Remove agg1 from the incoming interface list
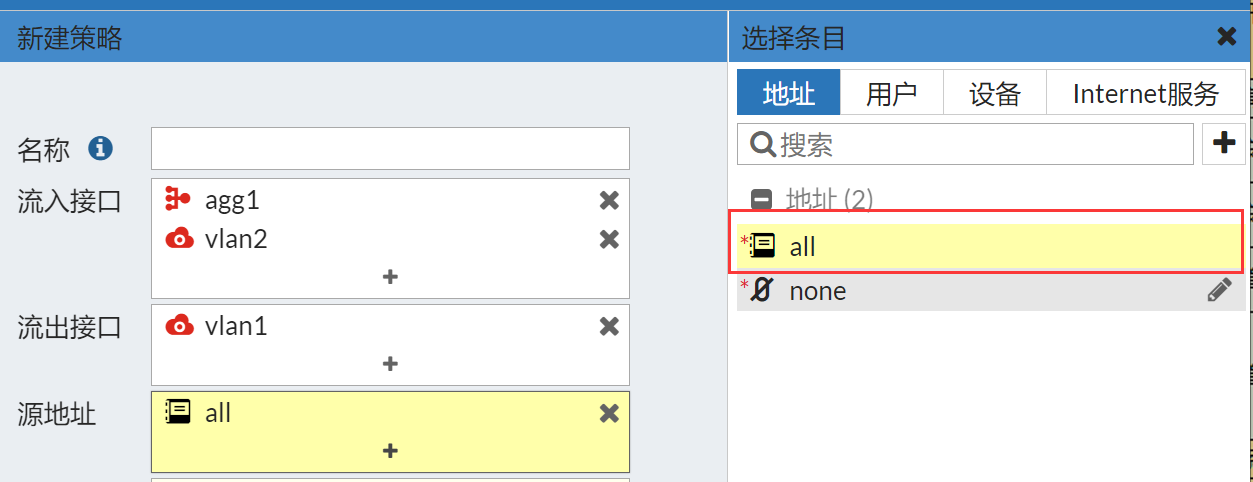The image size is (1253, 482). (609, 201)
